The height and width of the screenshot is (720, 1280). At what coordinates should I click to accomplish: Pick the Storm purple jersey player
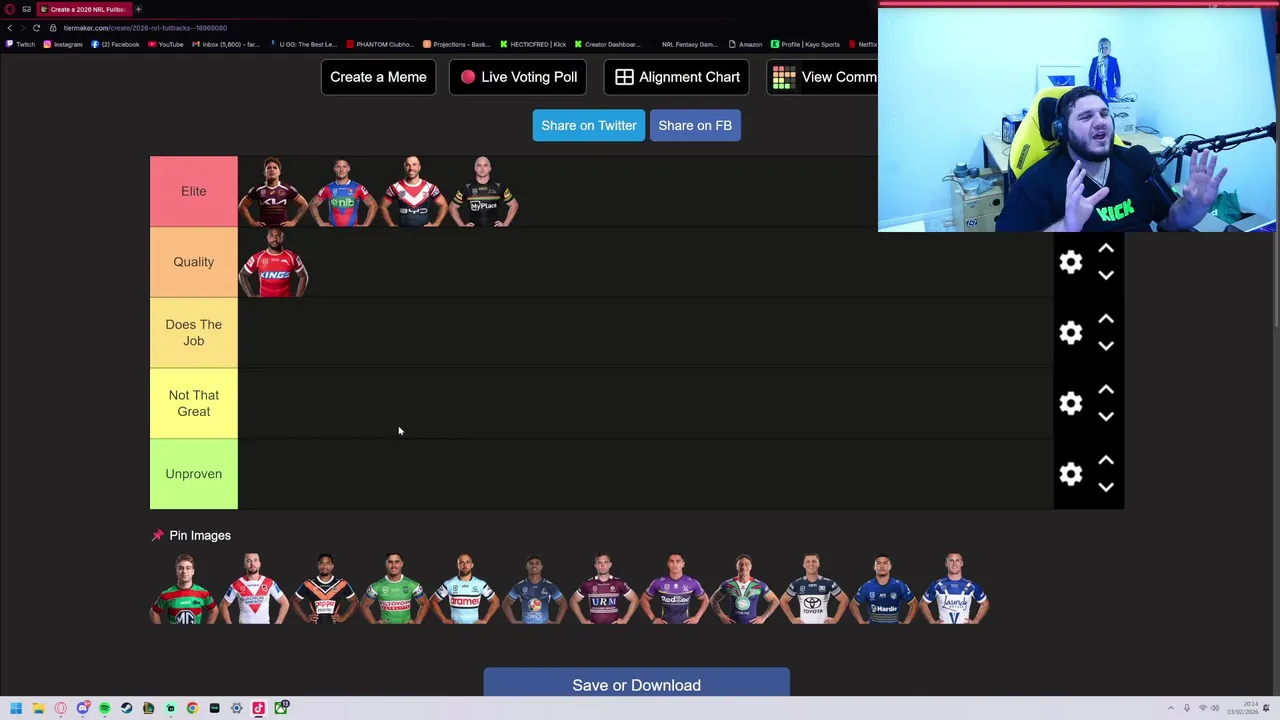(x=675, y=589)
